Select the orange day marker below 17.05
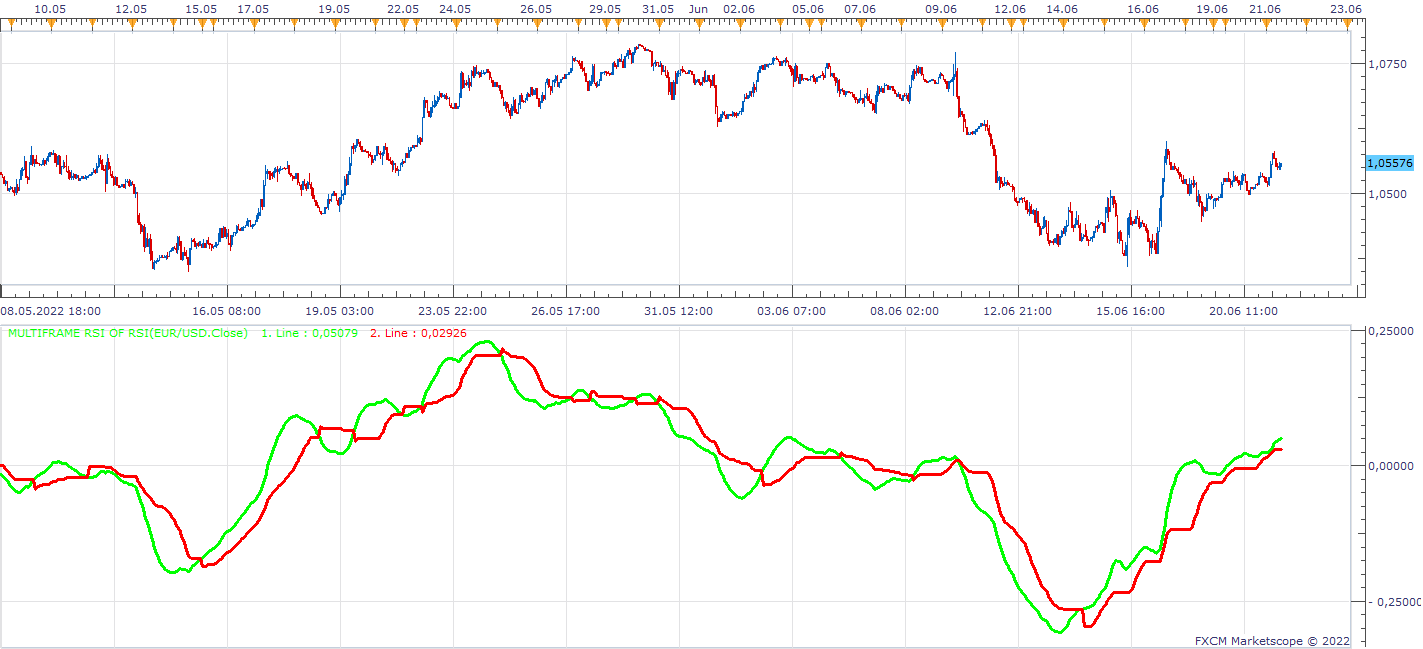Screen dimensions: 1423x649 pos(253,22)
